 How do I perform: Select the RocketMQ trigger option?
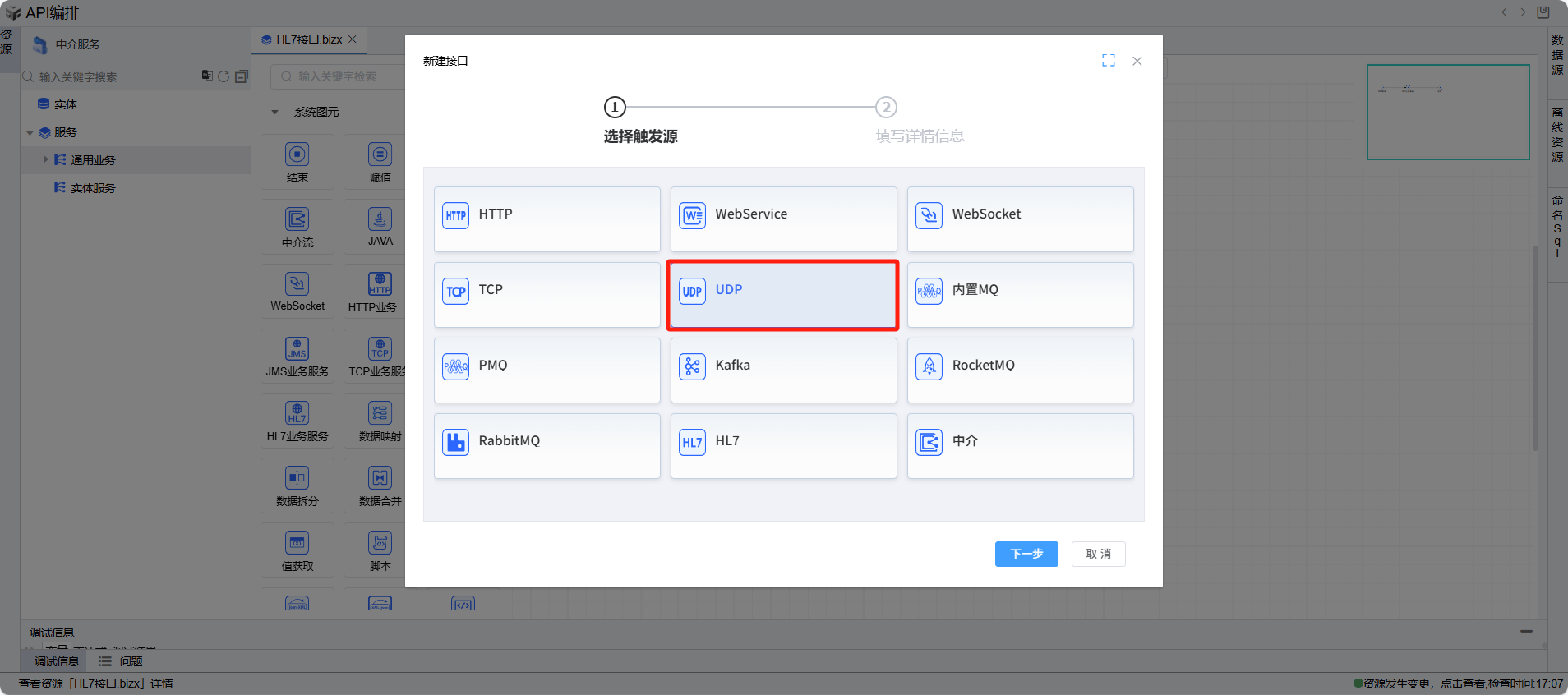1020,370
